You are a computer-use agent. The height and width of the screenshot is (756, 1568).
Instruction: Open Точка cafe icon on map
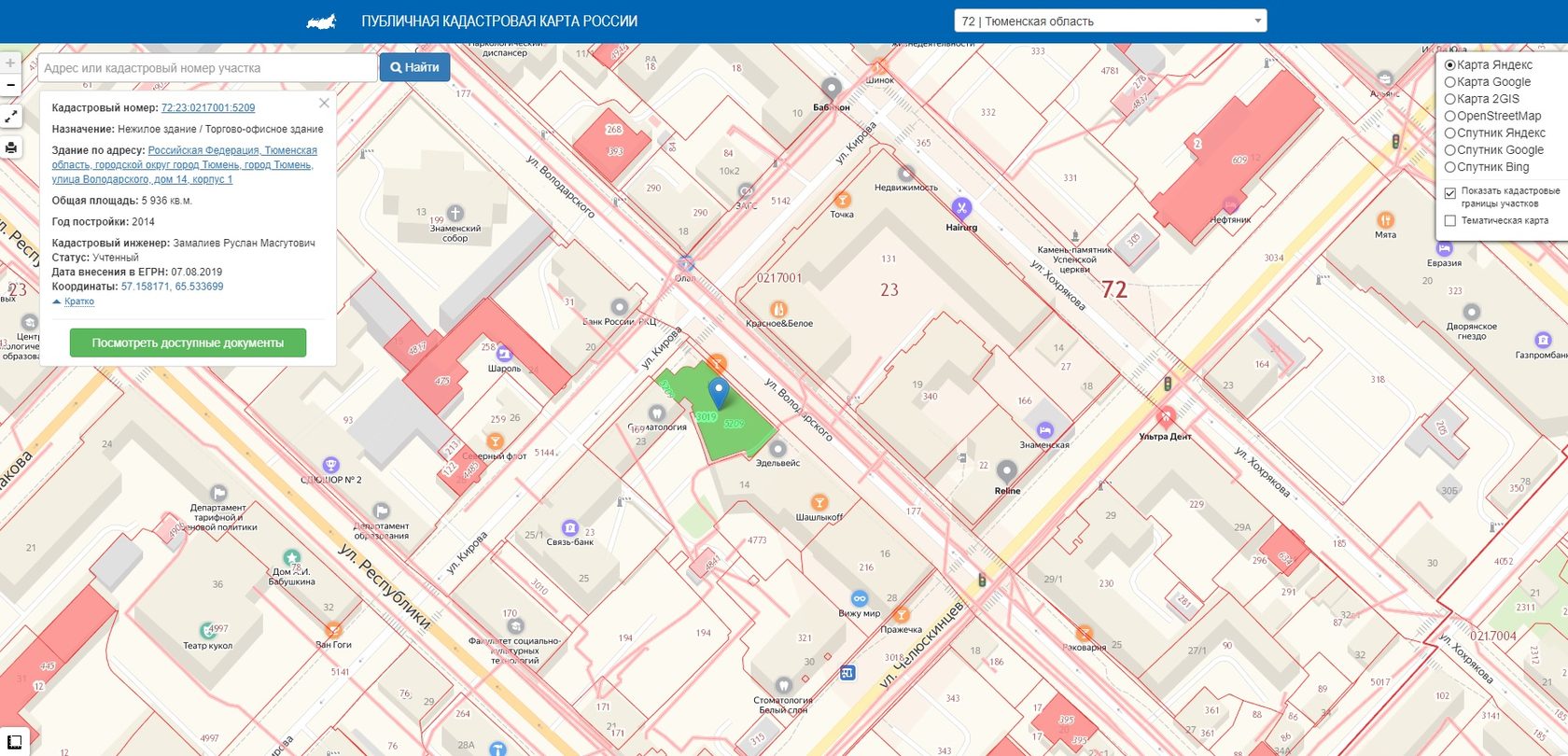[x=842, y=200]
